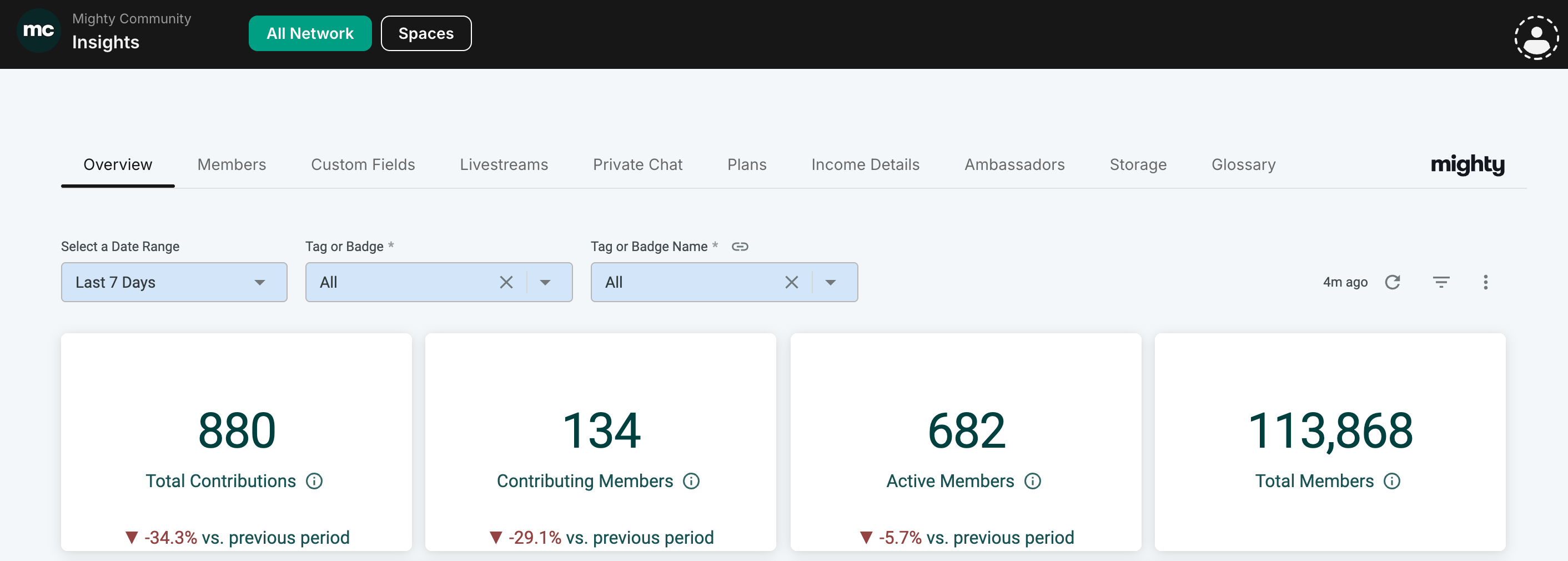Open the Members tab
This screenshot has height=561, width=1568.
coord(232,164)
